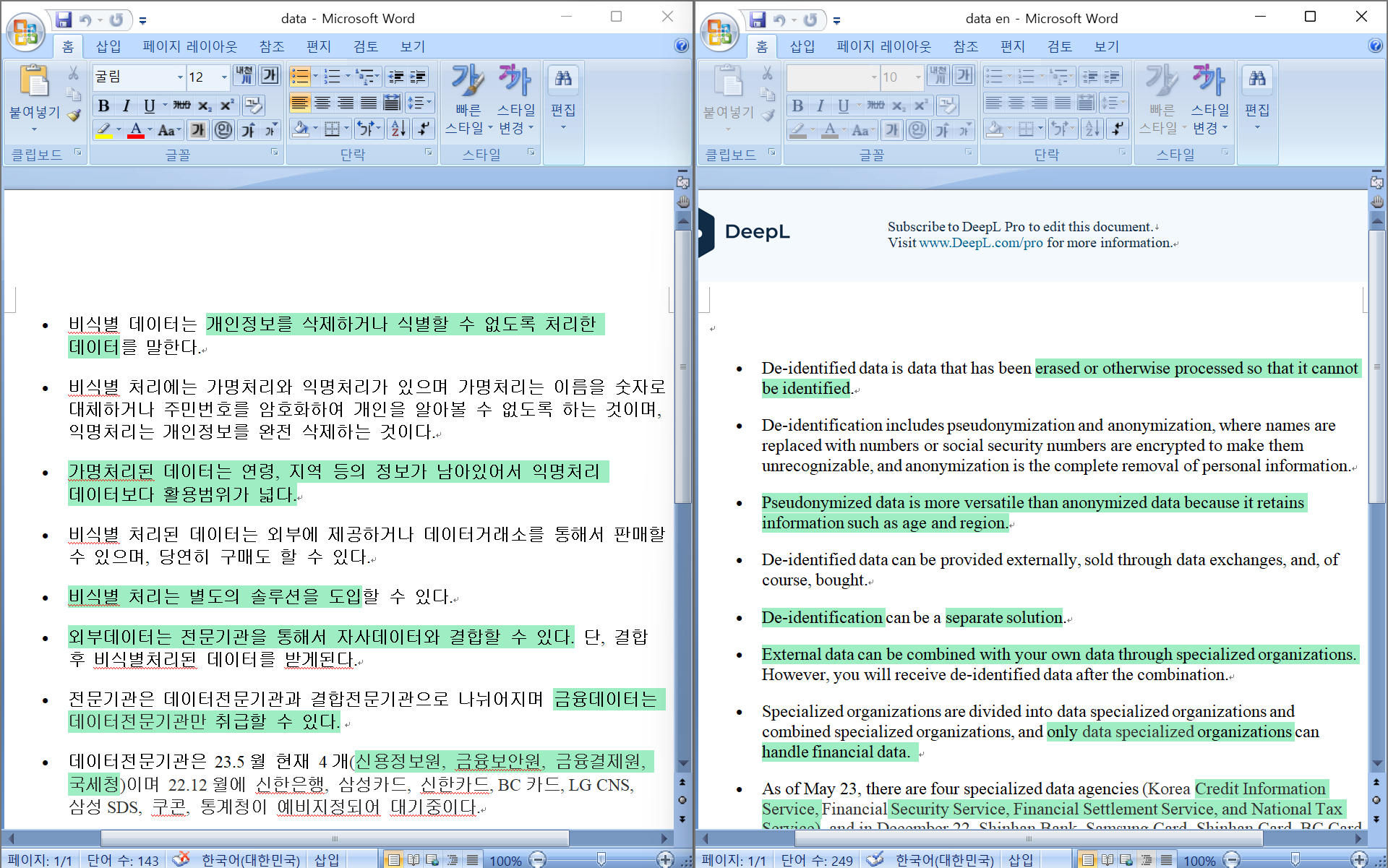Open the 페이지 레이아웃 tab in the left window
The height and width of the screenshot is (868, 1388).
click(x=189, y=46)
